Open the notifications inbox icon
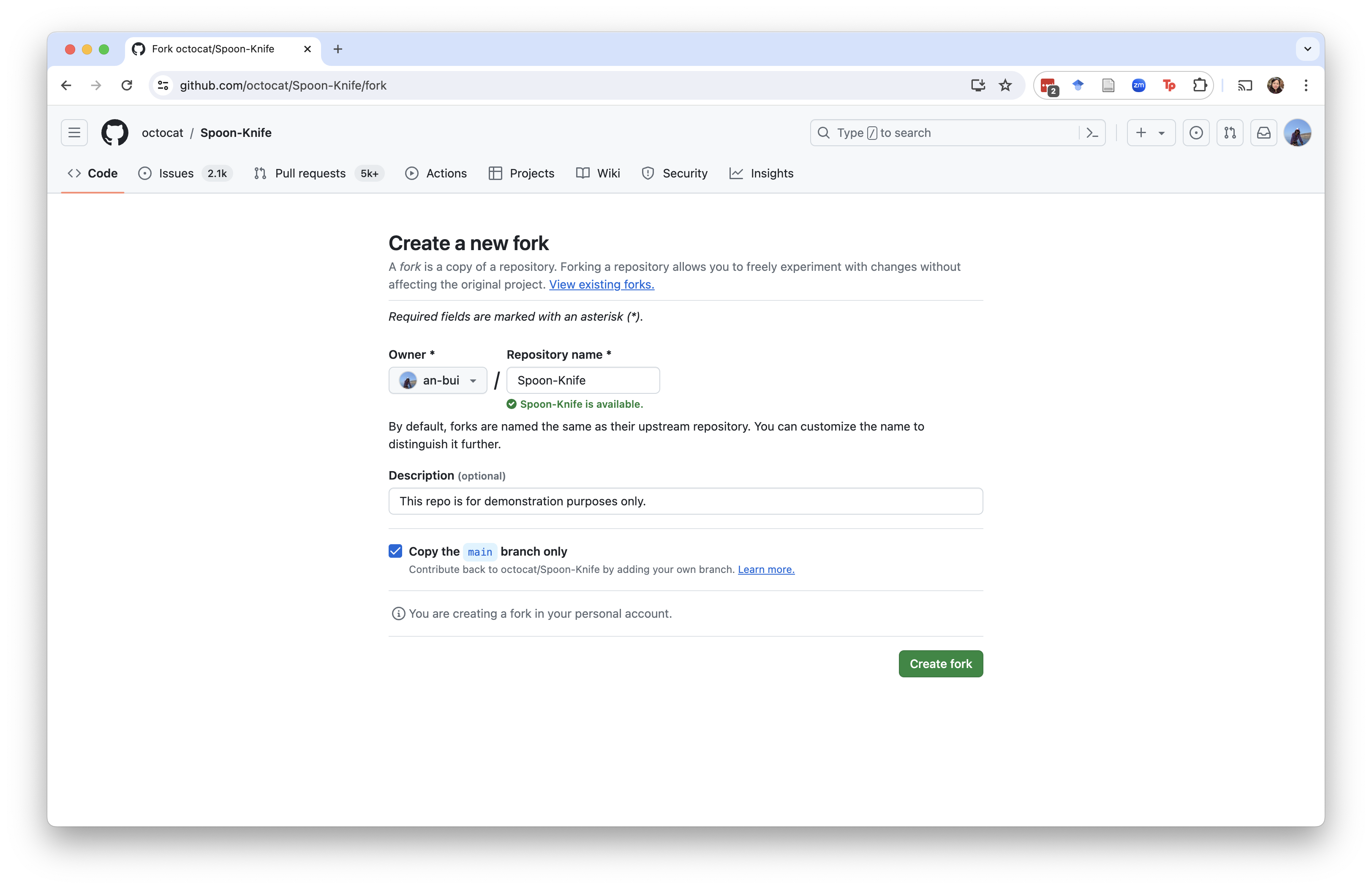 (x=1263, y=133)
